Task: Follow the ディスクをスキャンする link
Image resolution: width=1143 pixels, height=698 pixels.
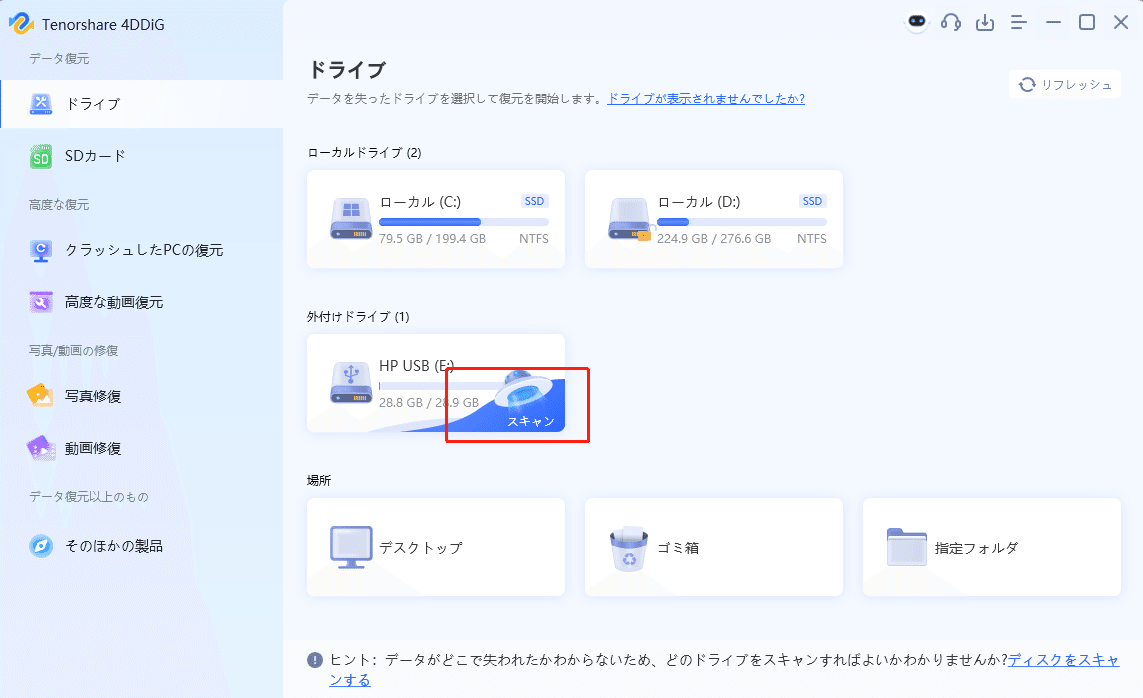Action: tap(1063, 660)
